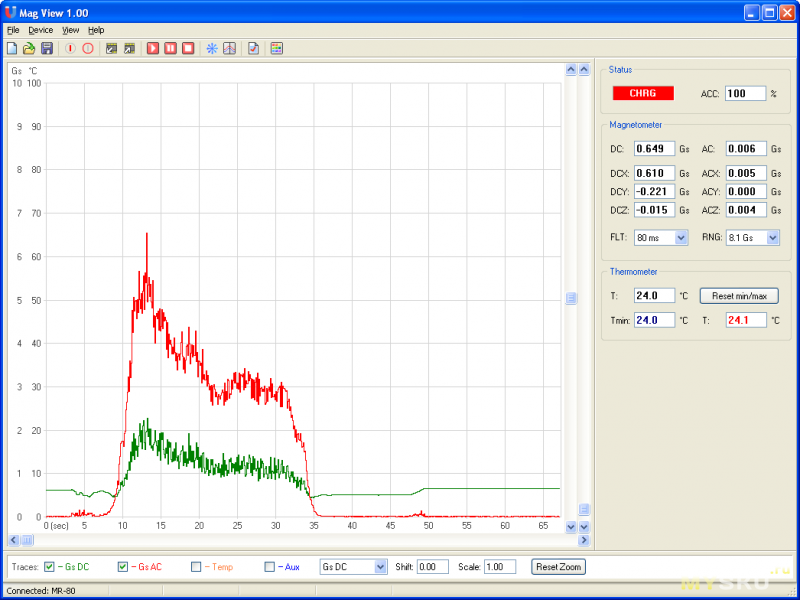
Task: Pause recording with the red pause icon
Action: pos(170,48)
